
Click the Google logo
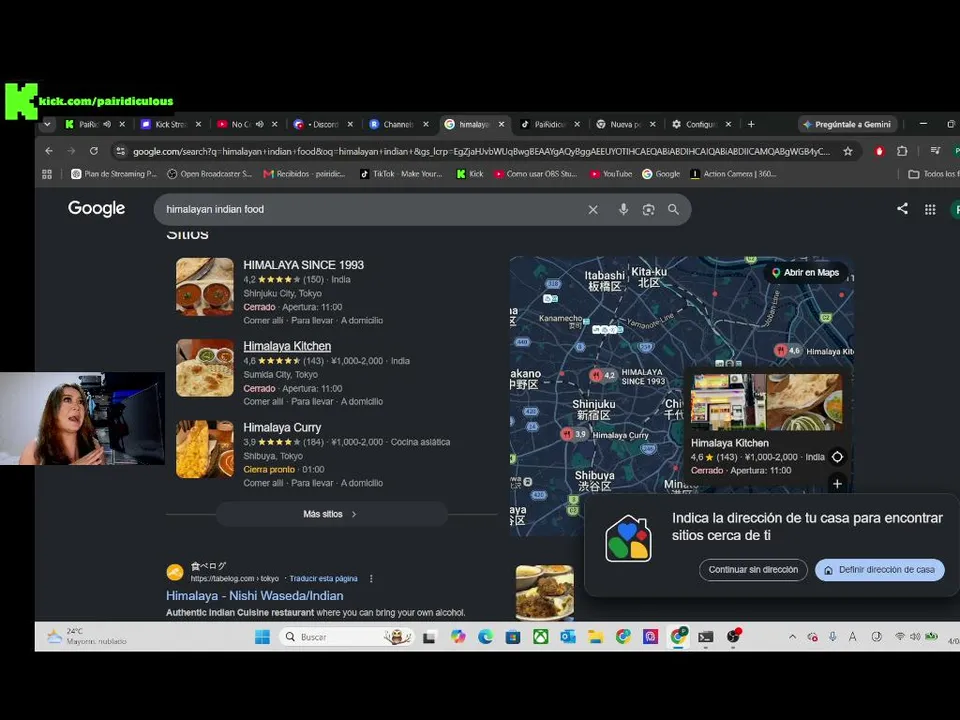click(x=96, y=209)
